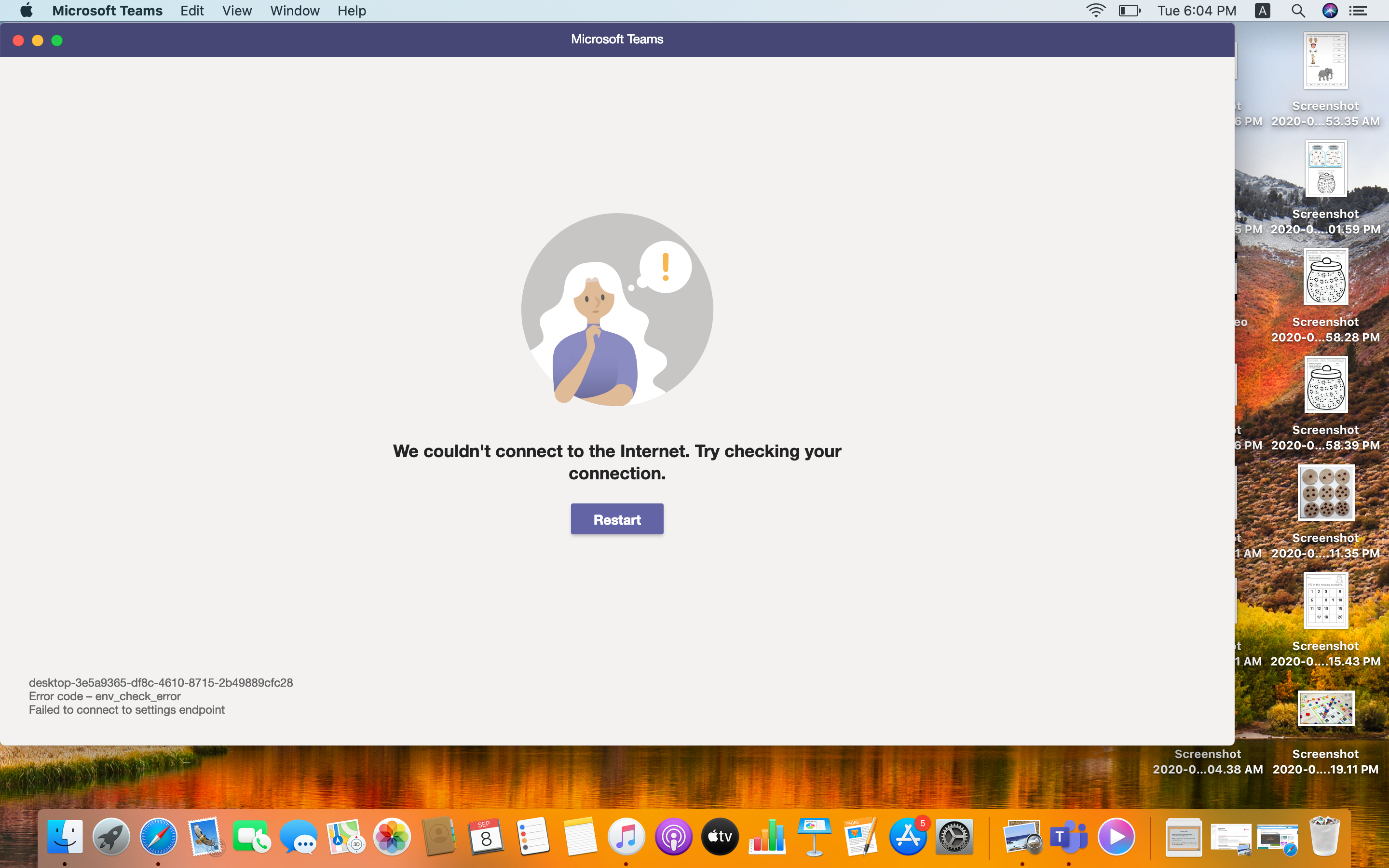Click the Wi-Fi status icon
This screenshot has height=868, width=1389.
click(1095, 11)
